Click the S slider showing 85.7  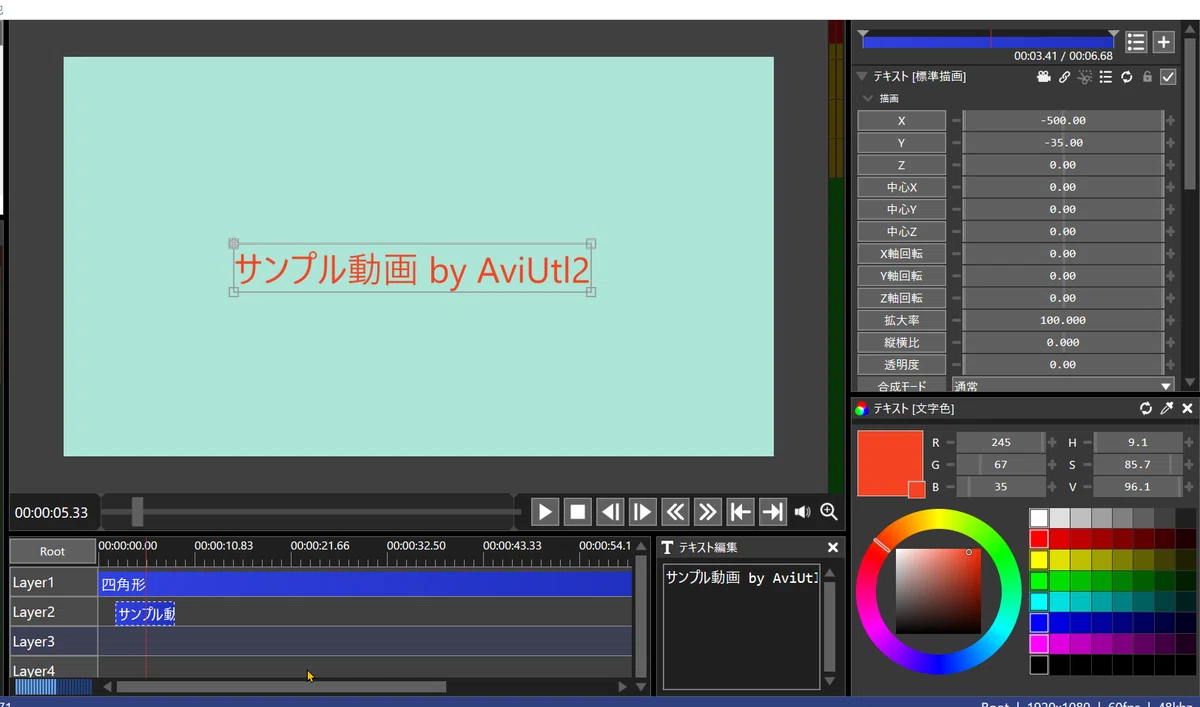click(x=1138, y=464)
